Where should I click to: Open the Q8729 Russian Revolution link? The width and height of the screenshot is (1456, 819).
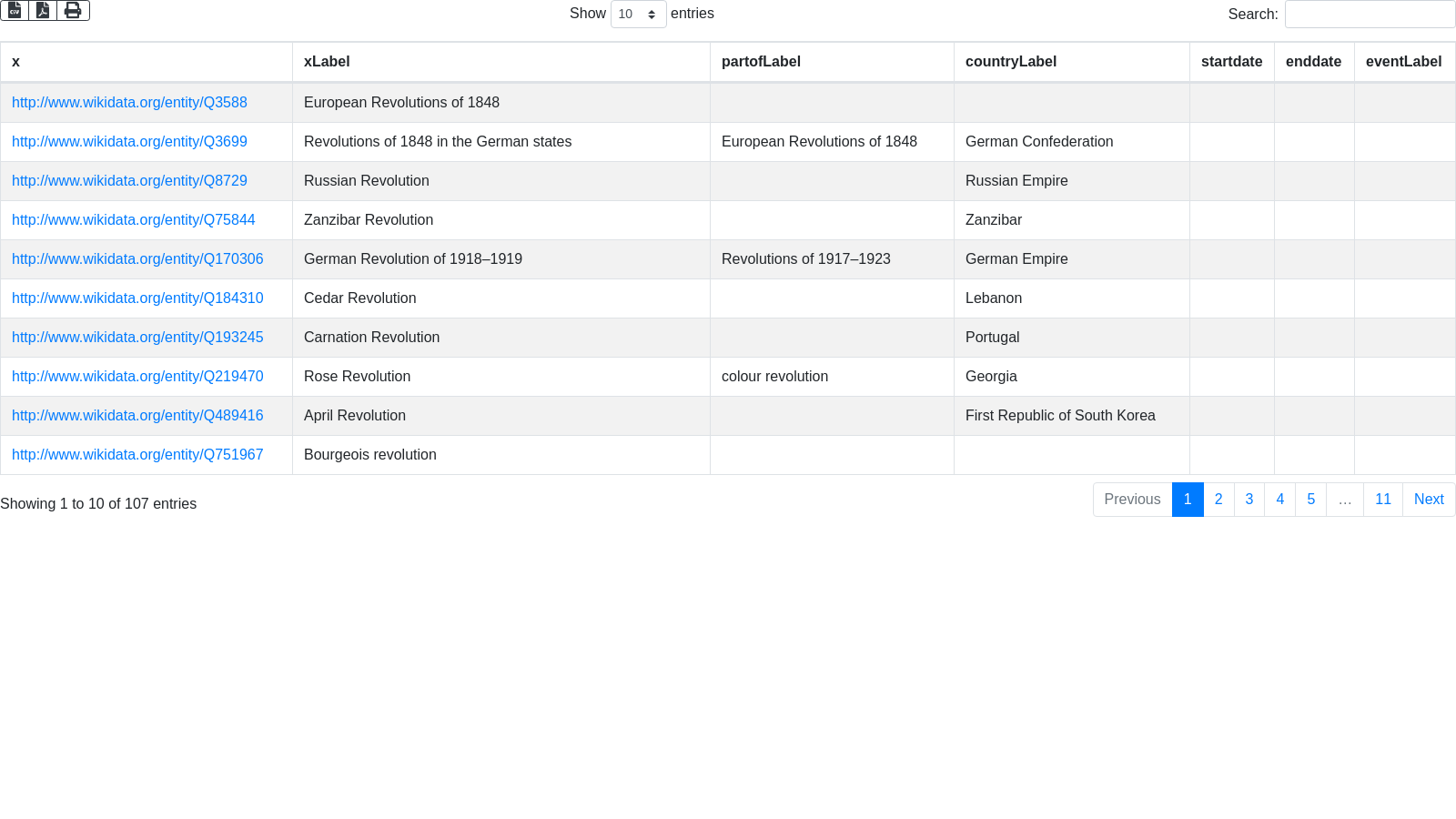click(129, 181)
